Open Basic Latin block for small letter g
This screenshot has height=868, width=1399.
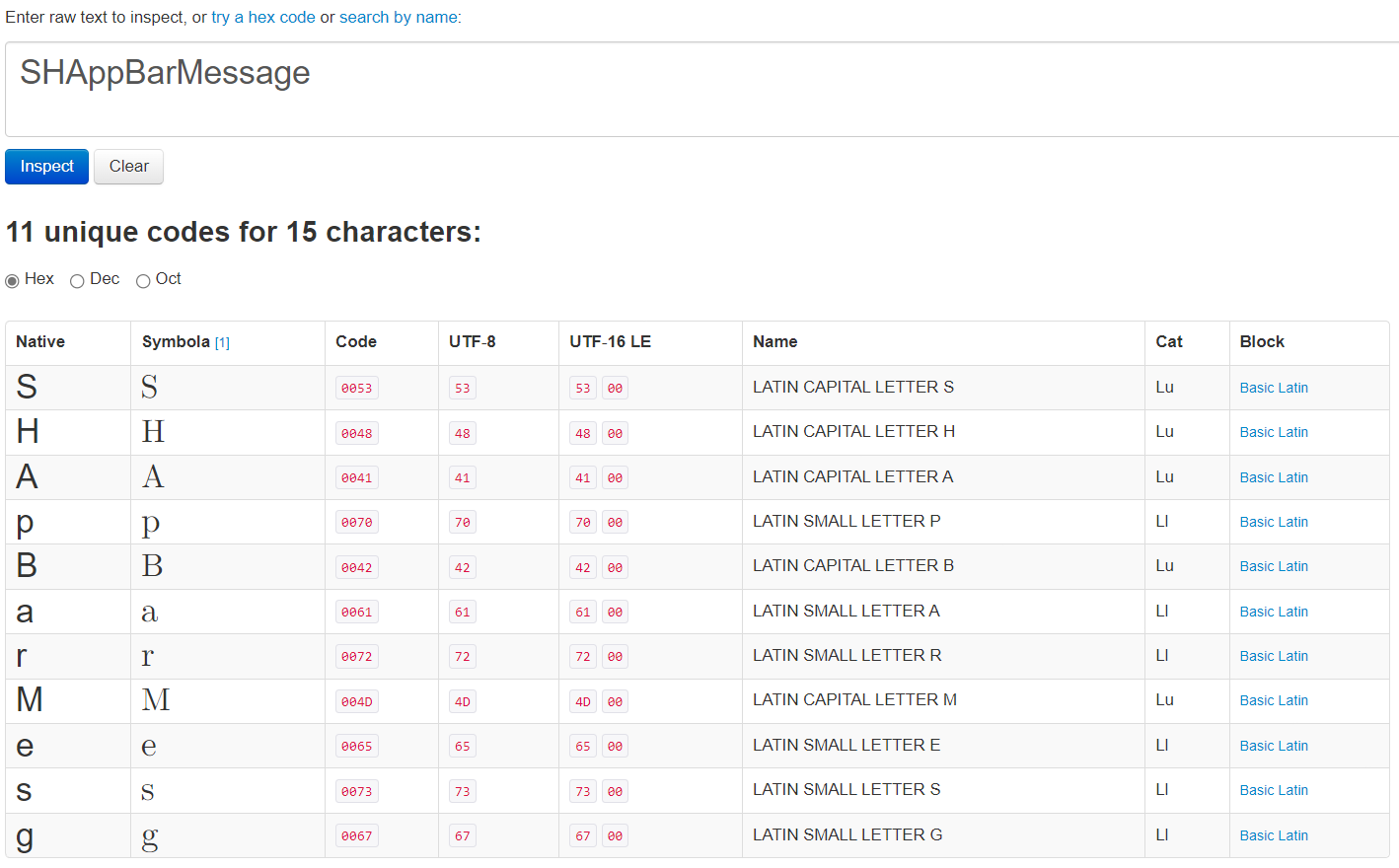(x=1274, y=835)
